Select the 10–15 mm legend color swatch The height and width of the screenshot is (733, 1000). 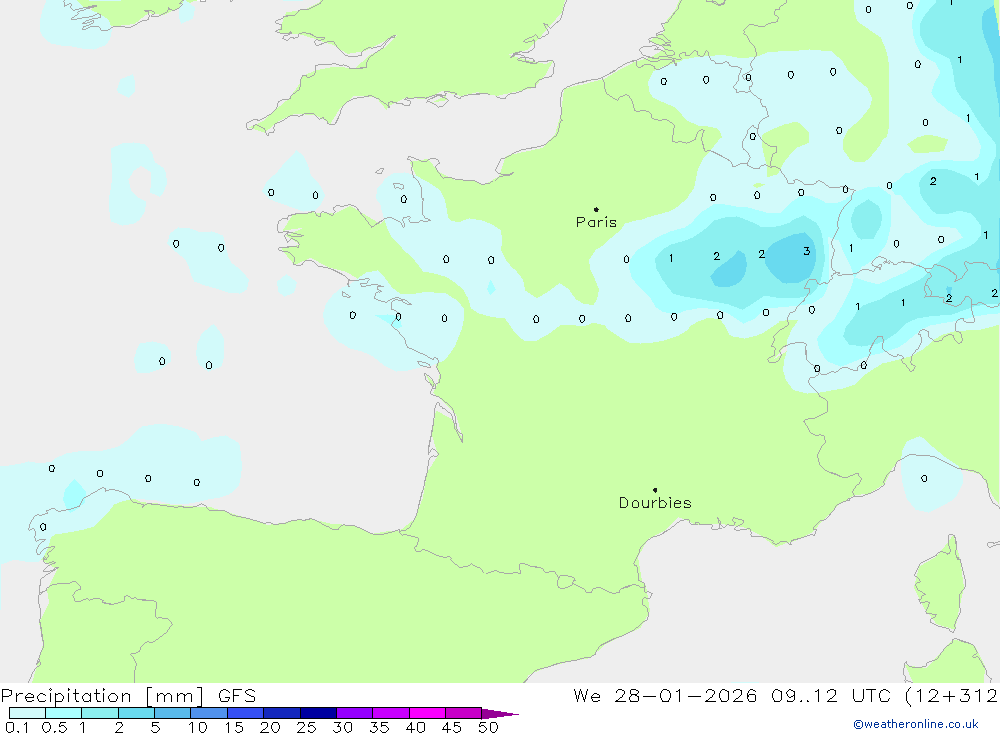click(x=209, y=713)
